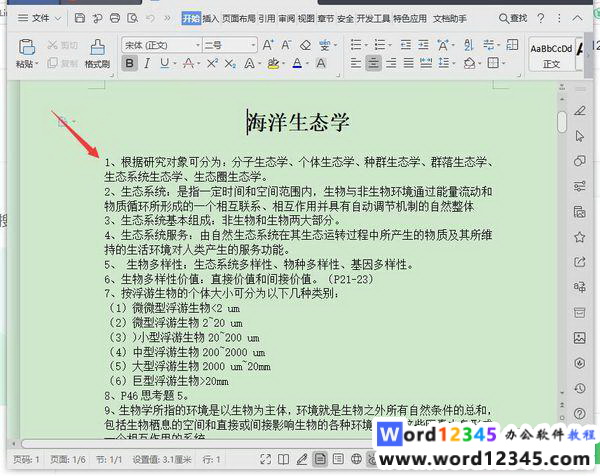Image resolution: width=600 pixels, height=476 pixels.
Task: Toggle outline view in status bar
Action: [338, 459]
